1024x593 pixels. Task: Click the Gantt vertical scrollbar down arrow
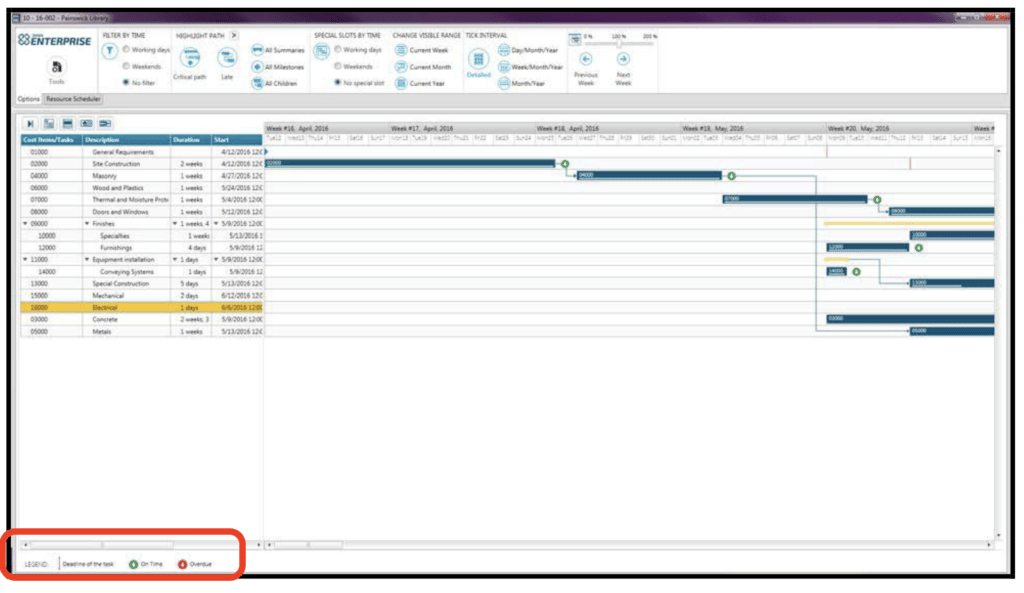pyautogui.click(x=999, y=536)
